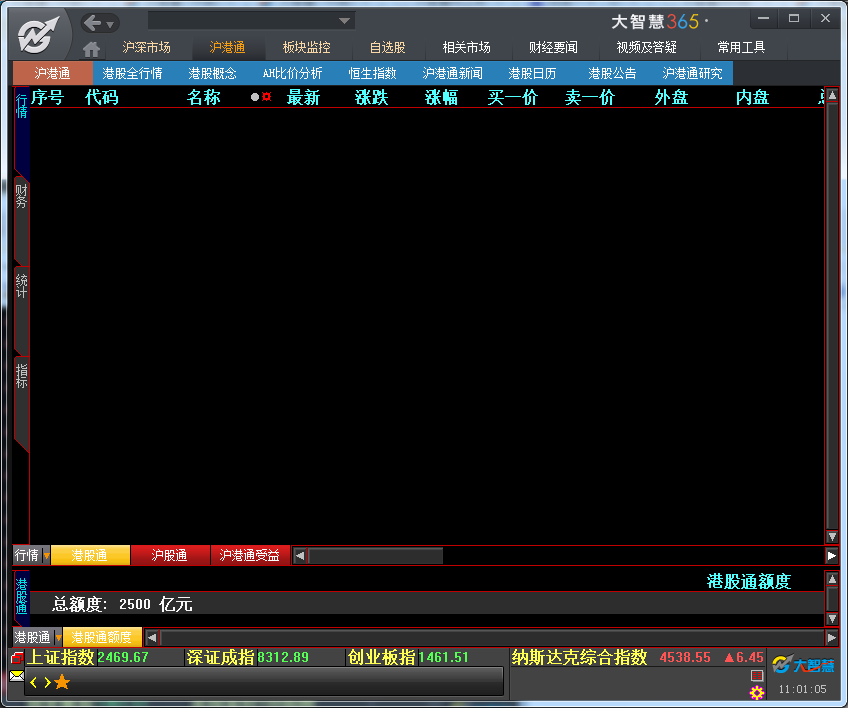Click the home icon in the navigation bar
This screenshot has width=848, height=708.
(x=92, y=49)
